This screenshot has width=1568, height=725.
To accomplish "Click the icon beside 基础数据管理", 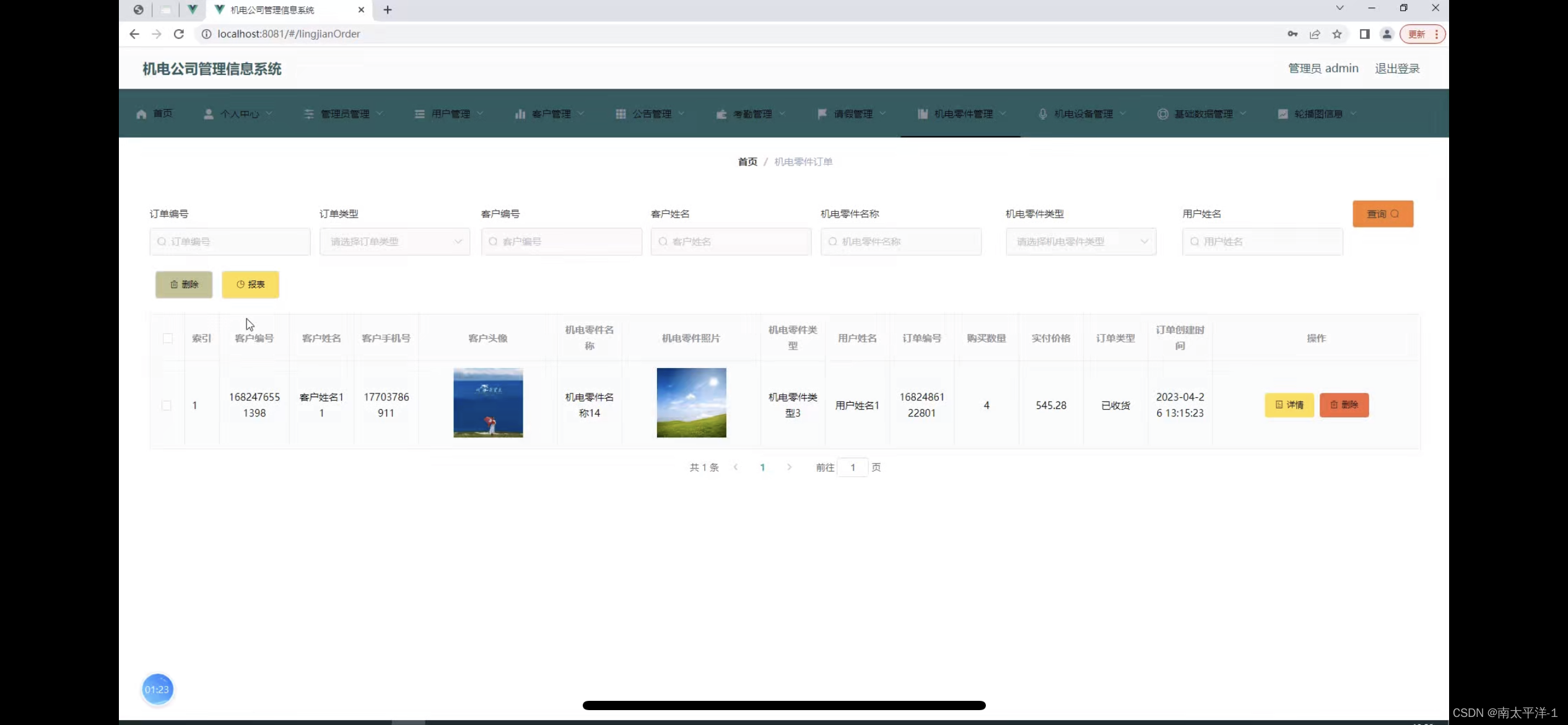I will coord(1163,114).
